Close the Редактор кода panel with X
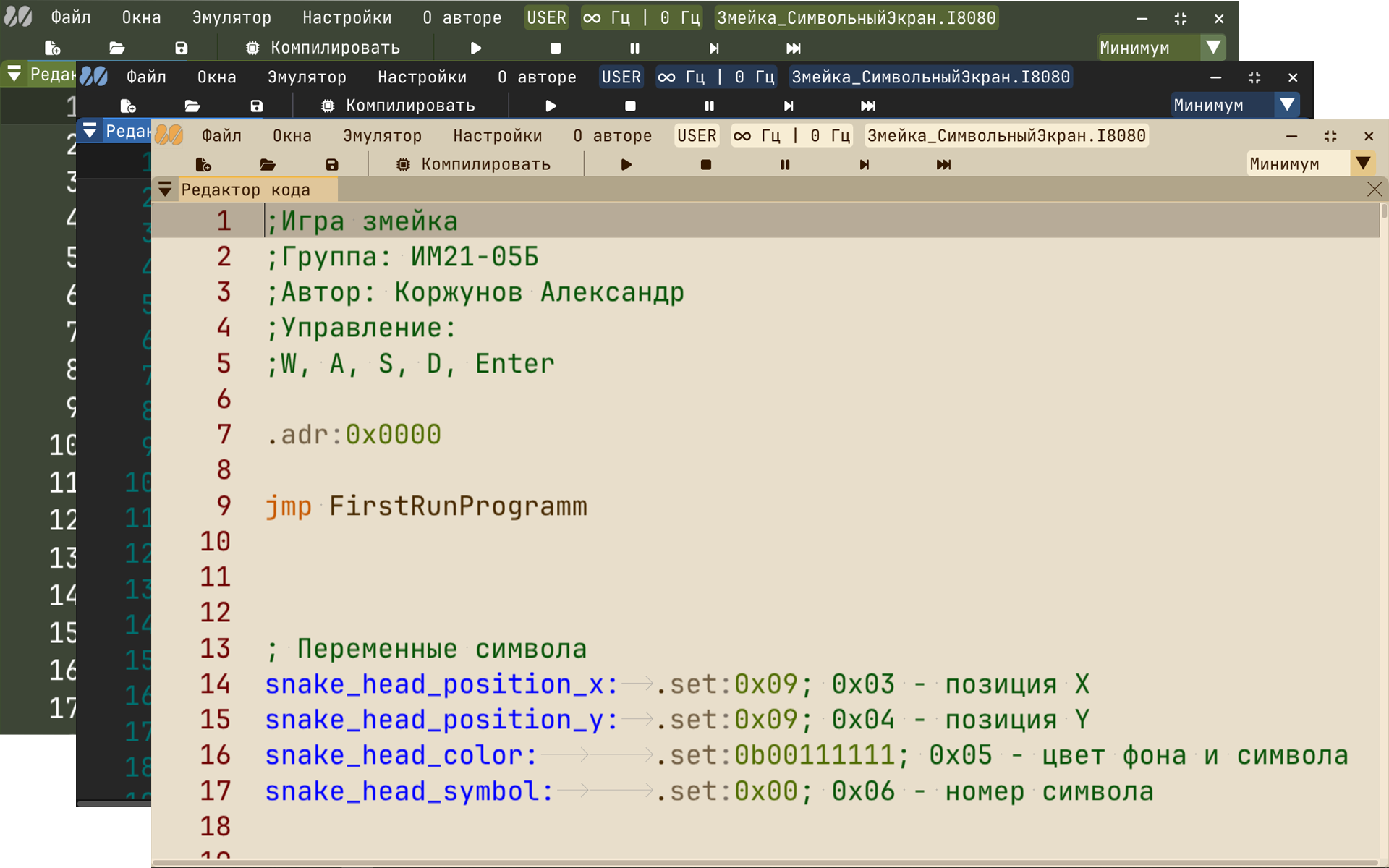 [1374, 190]
